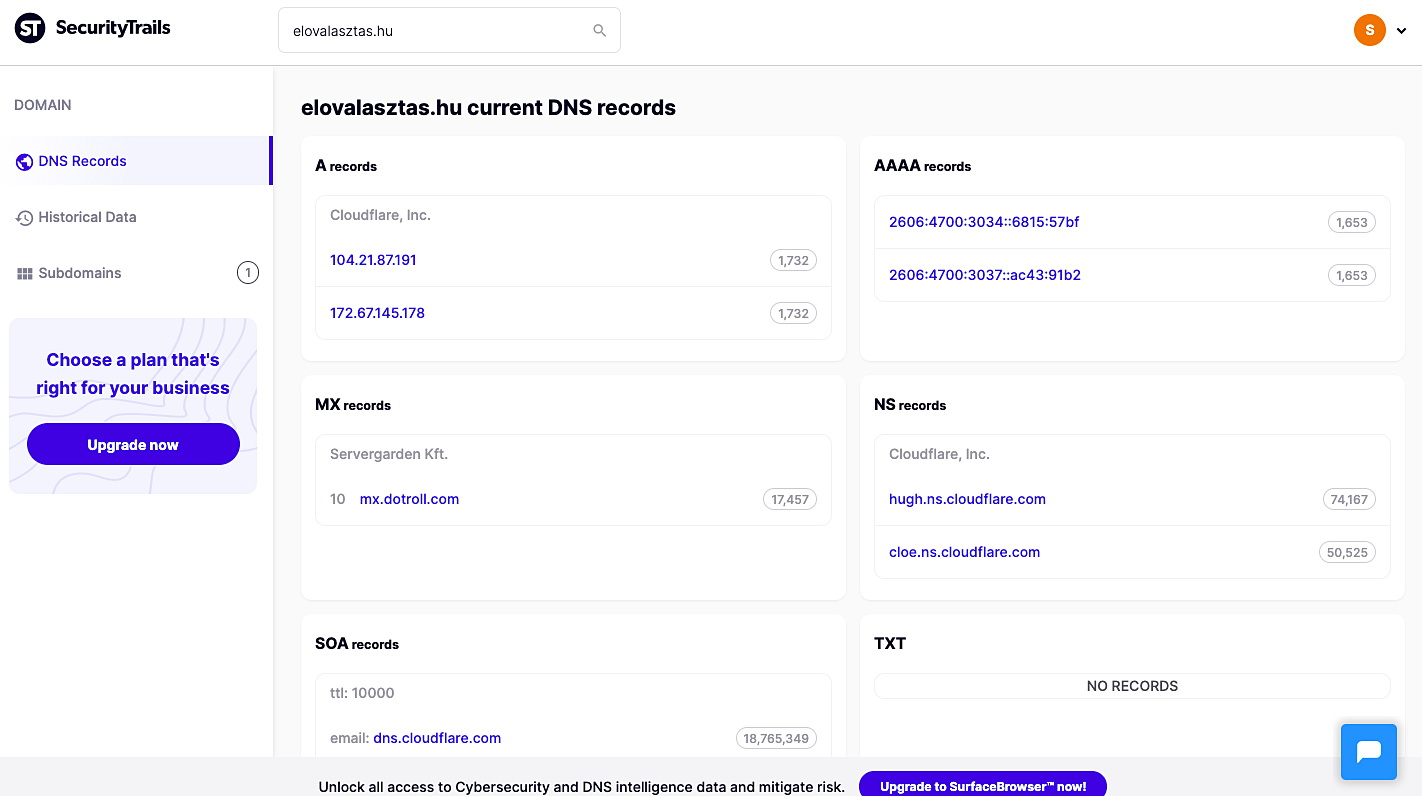Click the TXT heading
The width and height of the screenshot is (1422, 796).
[890, 644]
